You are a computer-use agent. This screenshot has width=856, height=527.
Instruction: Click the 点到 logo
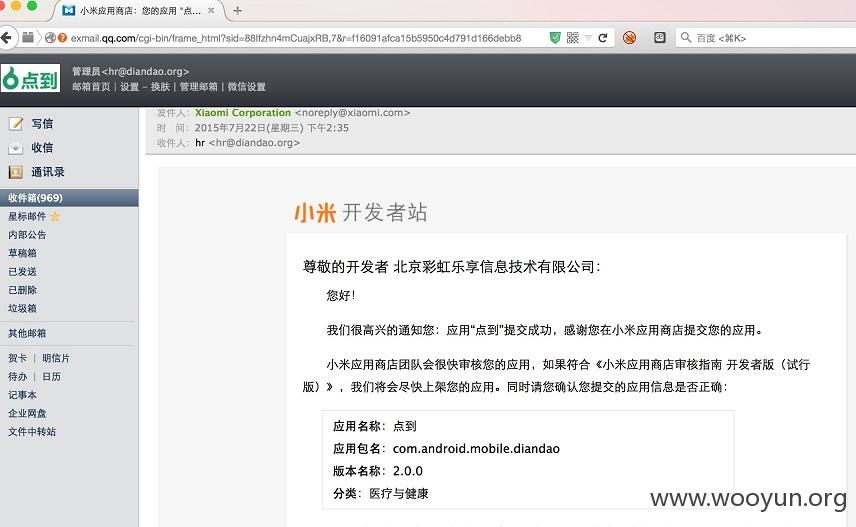pyautogui.click(x=31, y=79)
